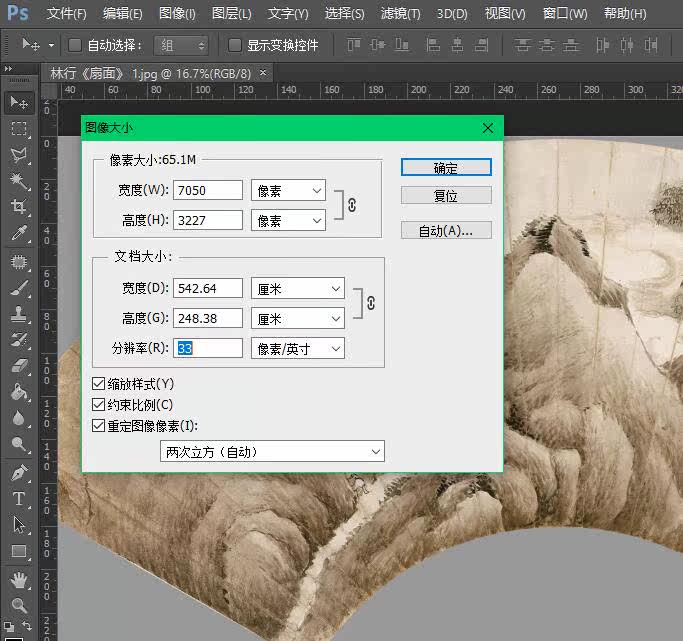Uncheck 约束比例(C) checkbox
This screenshot has height=641, width=683.
point(98,405)
